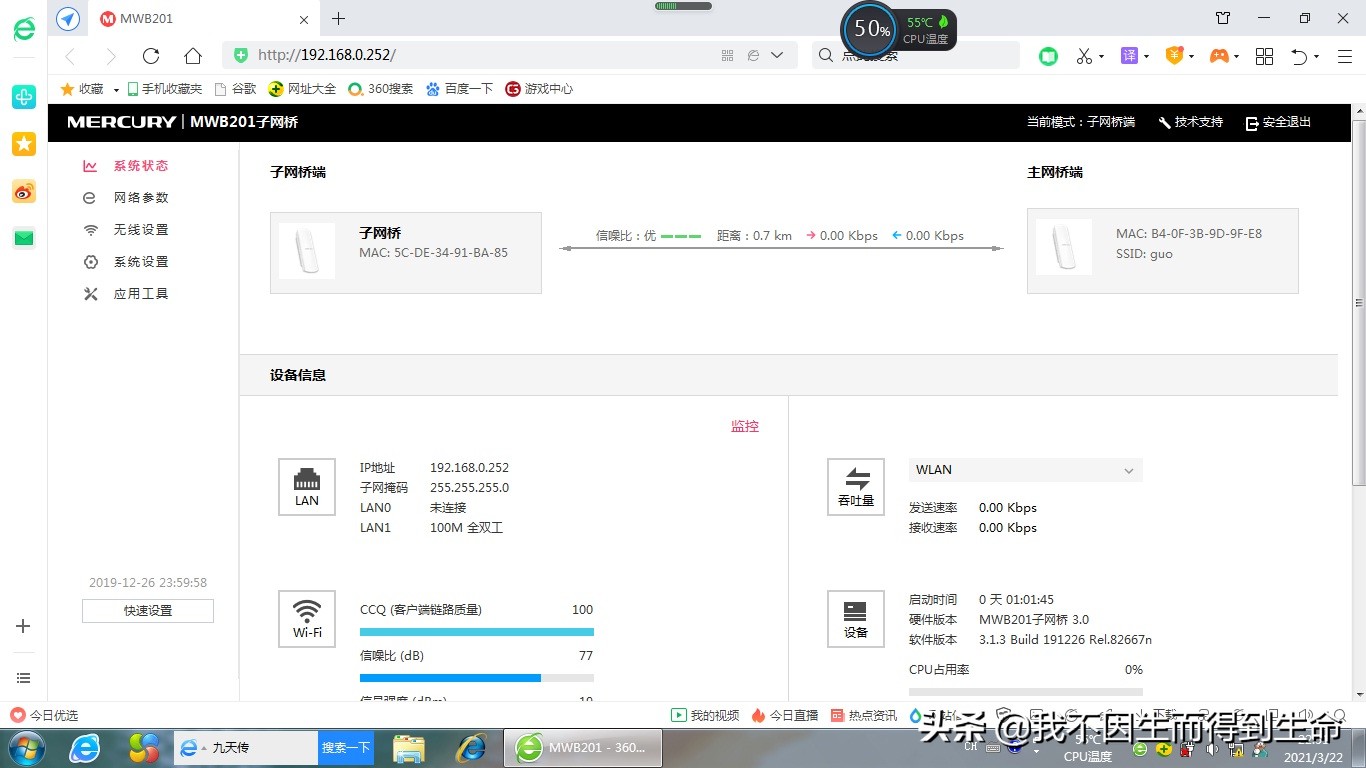Click the right page scrollbar
The image size is (1366, 768).
point(1357,300)
